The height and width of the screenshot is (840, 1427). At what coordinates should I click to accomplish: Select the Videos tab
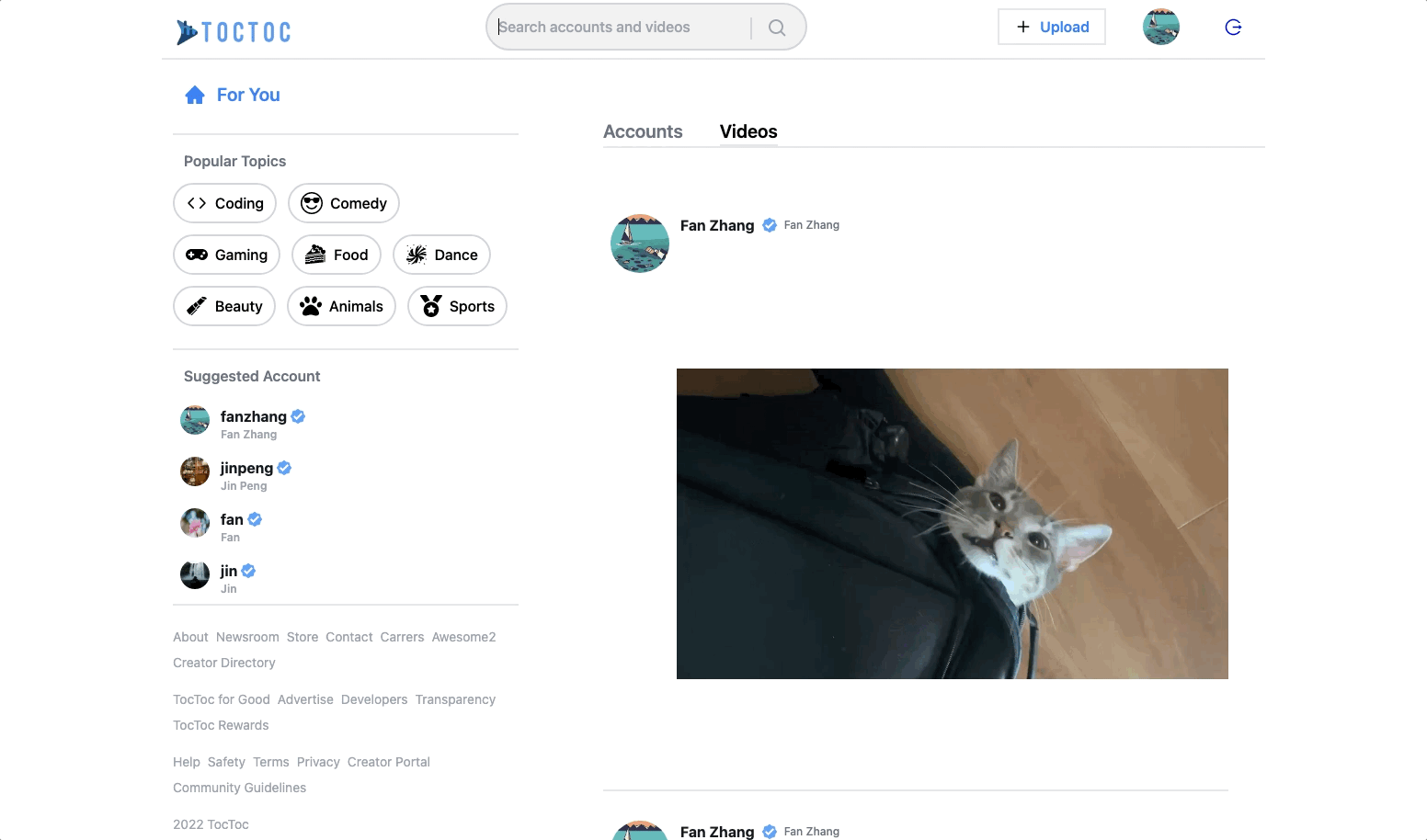(x=748, y=131)
